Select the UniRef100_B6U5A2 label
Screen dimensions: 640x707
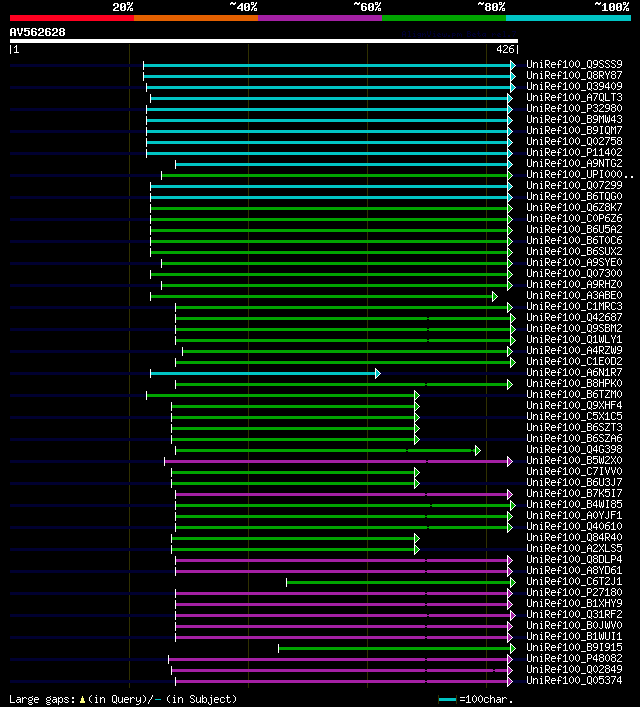click(x=574, y=230)
